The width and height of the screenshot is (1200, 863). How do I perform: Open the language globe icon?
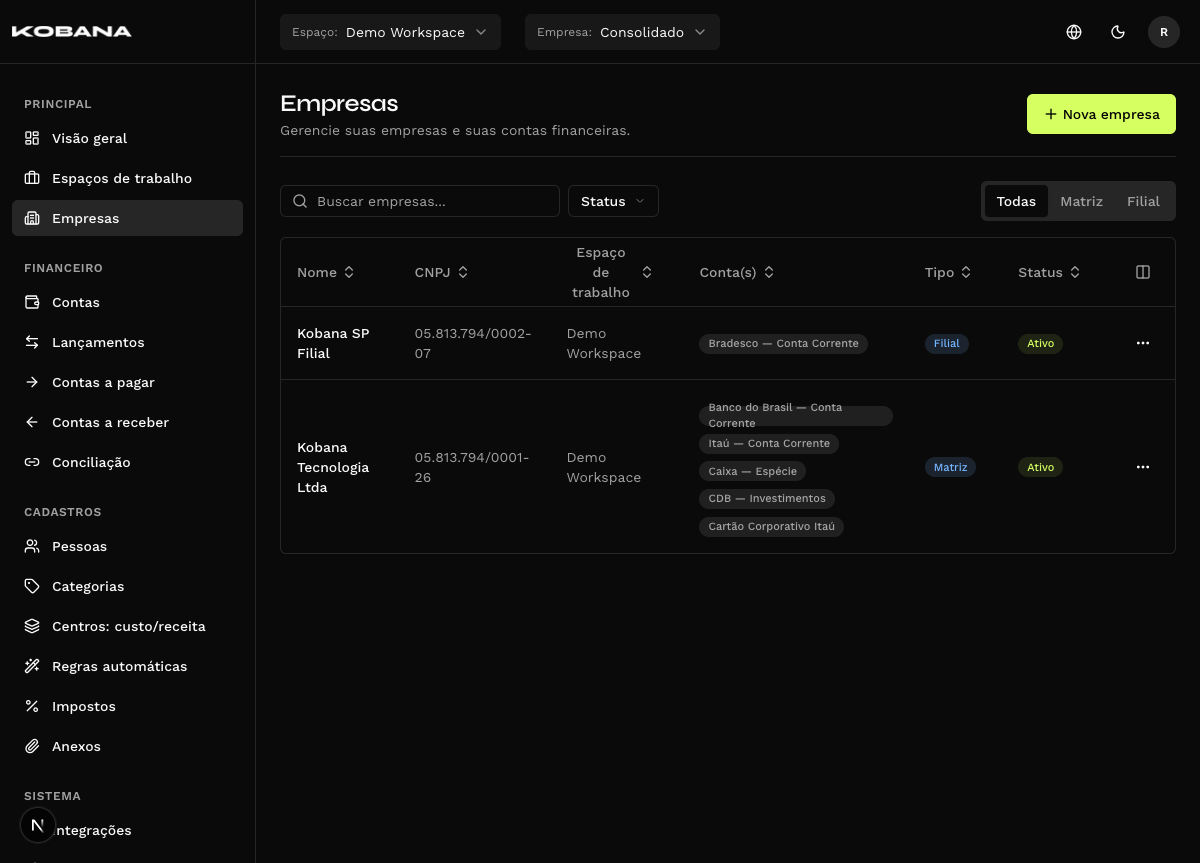[1074, 32]
